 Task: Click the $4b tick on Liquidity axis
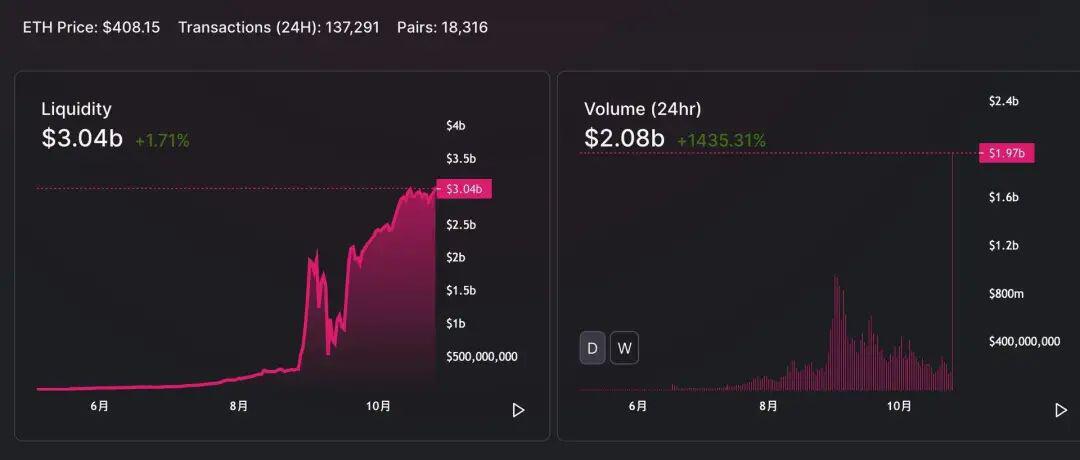pyautogui.click(x=455, y=125)
